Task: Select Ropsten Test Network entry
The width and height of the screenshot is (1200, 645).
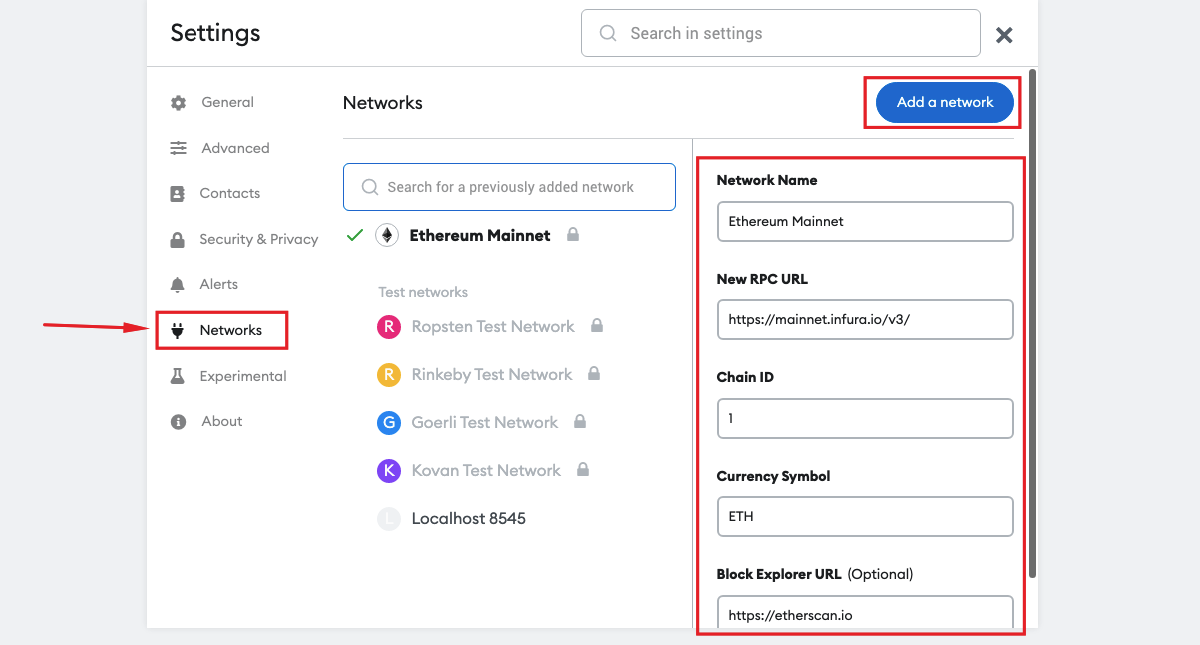Action: [x=490, y=327]
